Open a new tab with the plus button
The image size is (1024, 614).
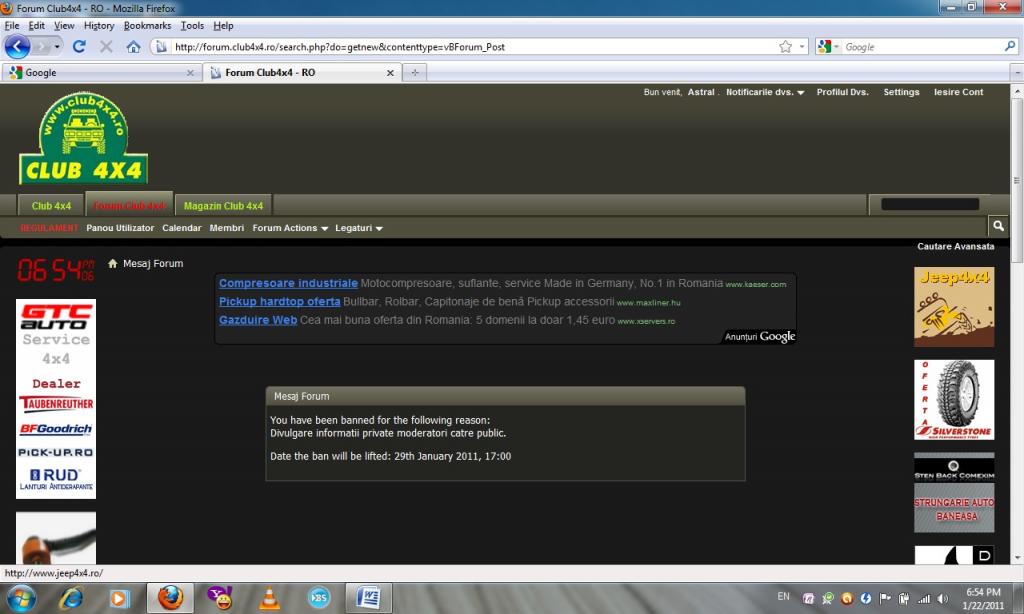(415, 73)
